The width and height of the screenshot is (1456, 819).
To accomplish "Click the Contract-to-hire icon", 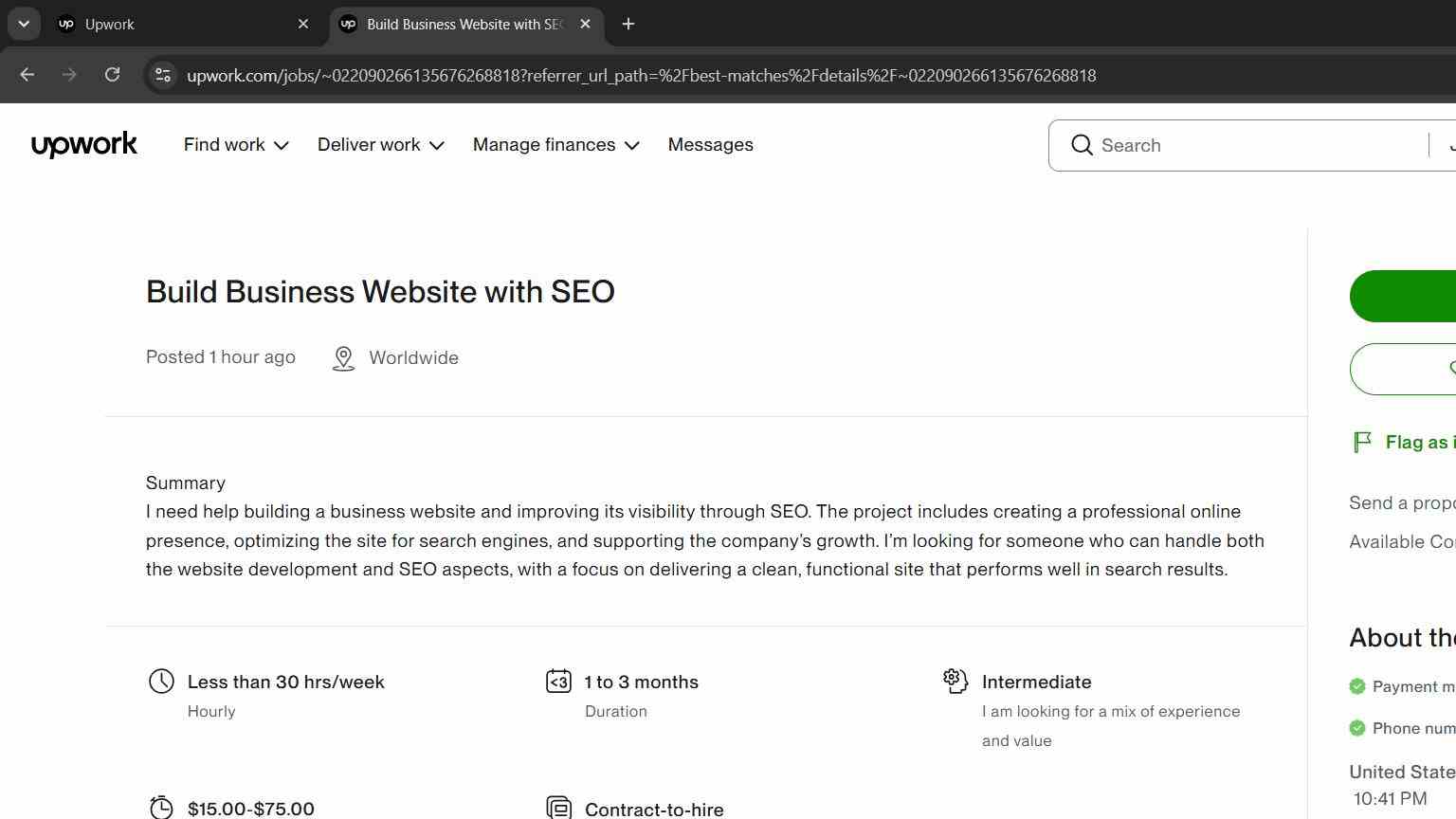I will [x=558, y=808].
